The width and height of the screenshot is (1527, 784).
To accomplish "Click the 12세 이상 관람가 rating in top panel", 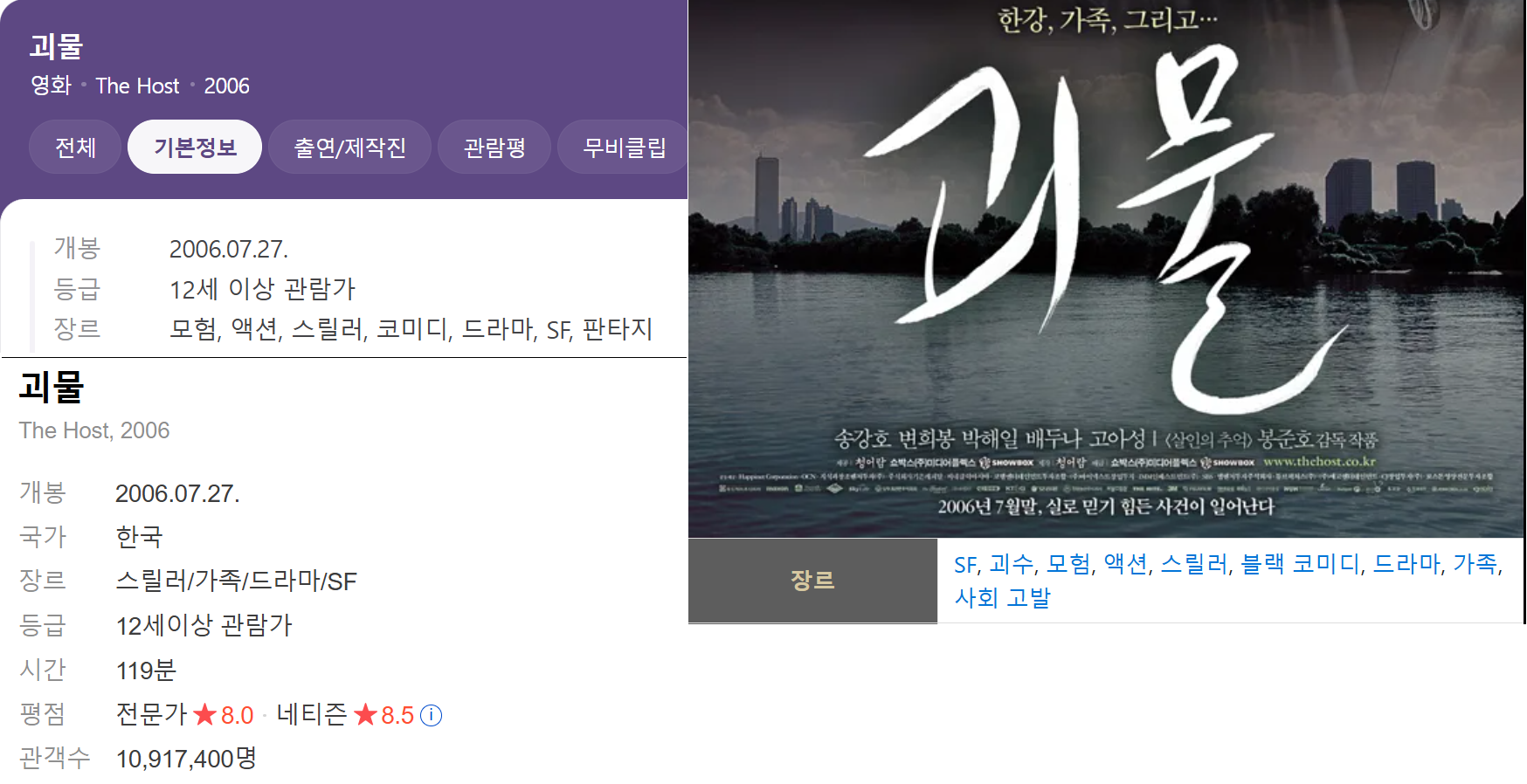I will click(x=262, y=289).
